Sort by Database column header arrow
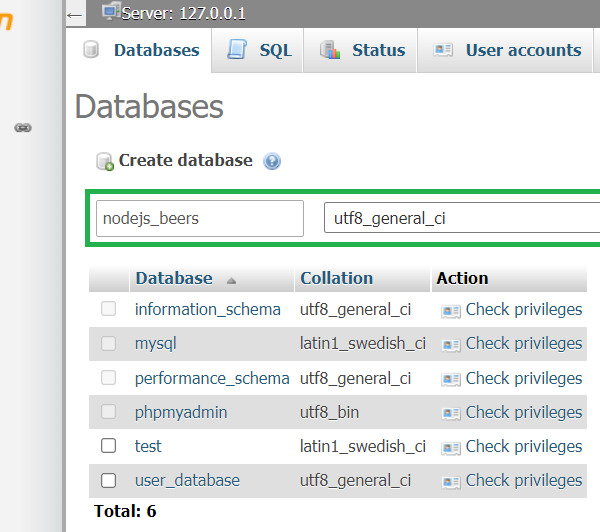This screenshot has width=600, height=532. 232,280
